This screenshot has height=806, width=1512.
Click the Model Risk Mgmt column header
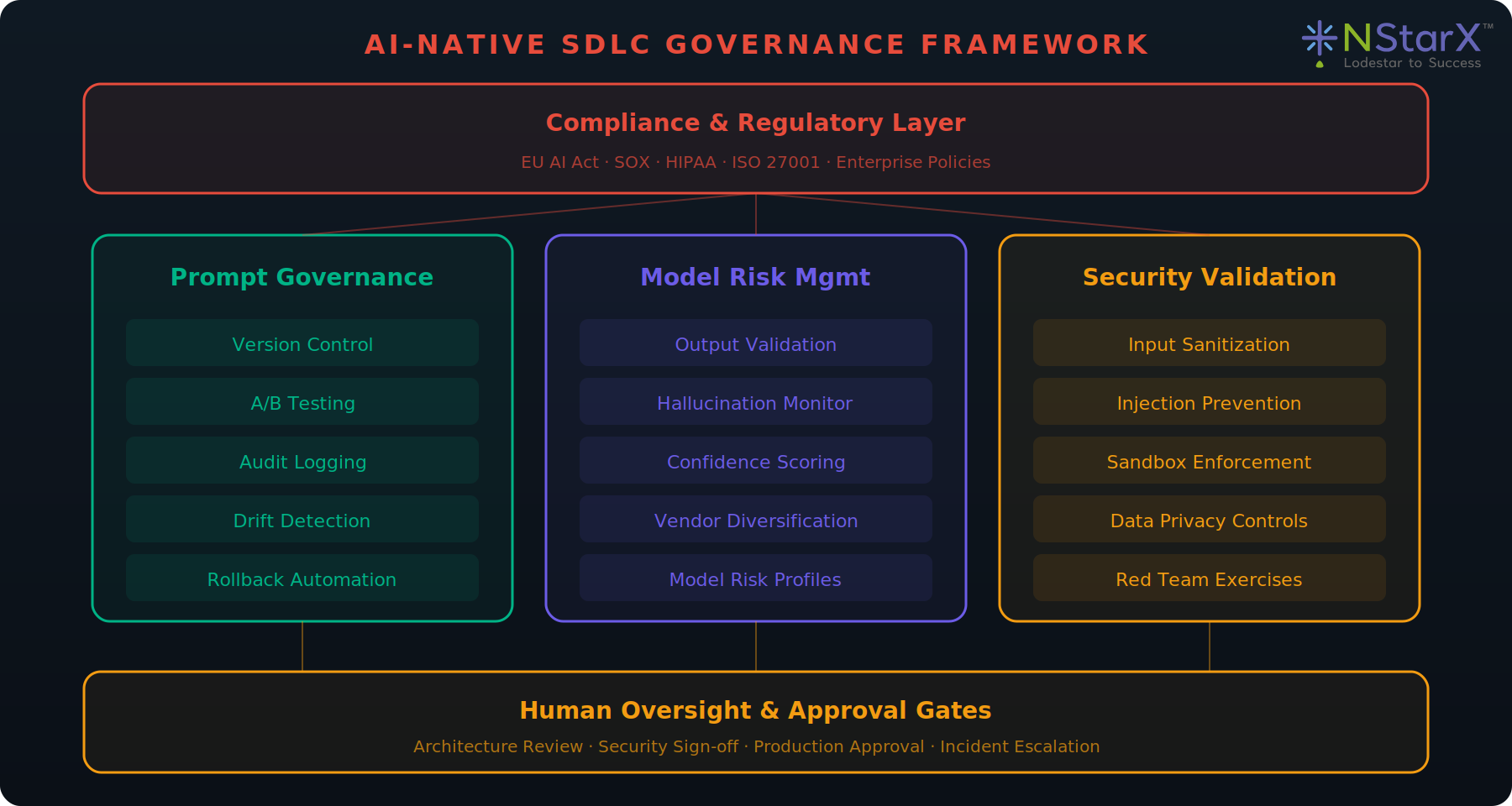tap(756, 277)
